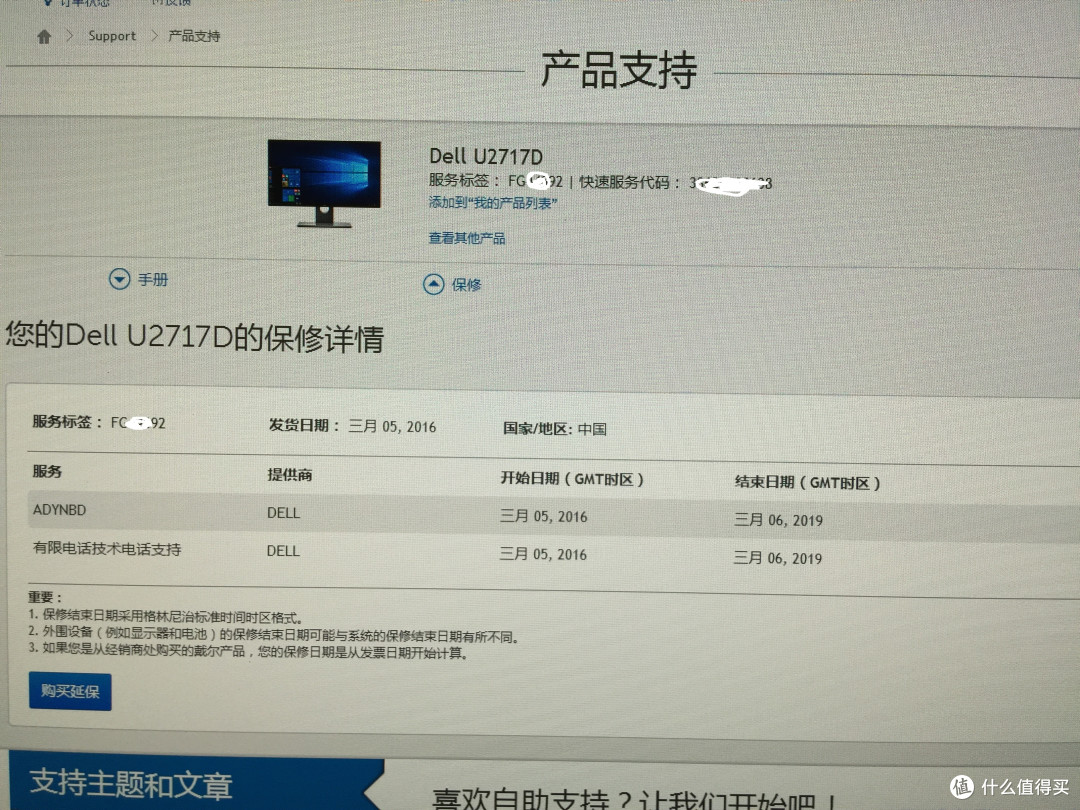Open the 查看其他产品 link
1080x810 pixels.
click(x=467, y=238)
